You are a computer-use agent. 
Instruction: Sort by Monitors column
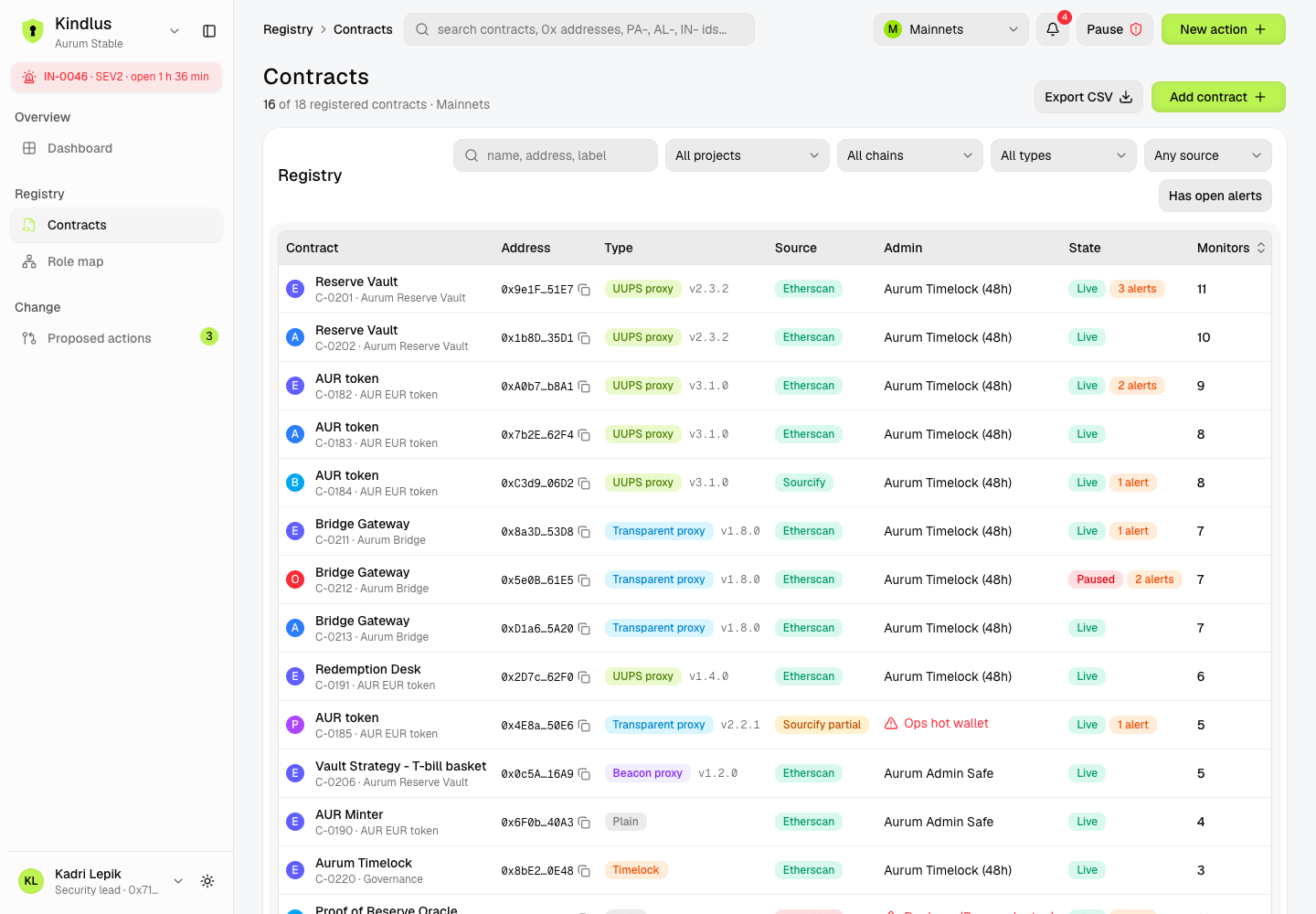[1230, 248]
